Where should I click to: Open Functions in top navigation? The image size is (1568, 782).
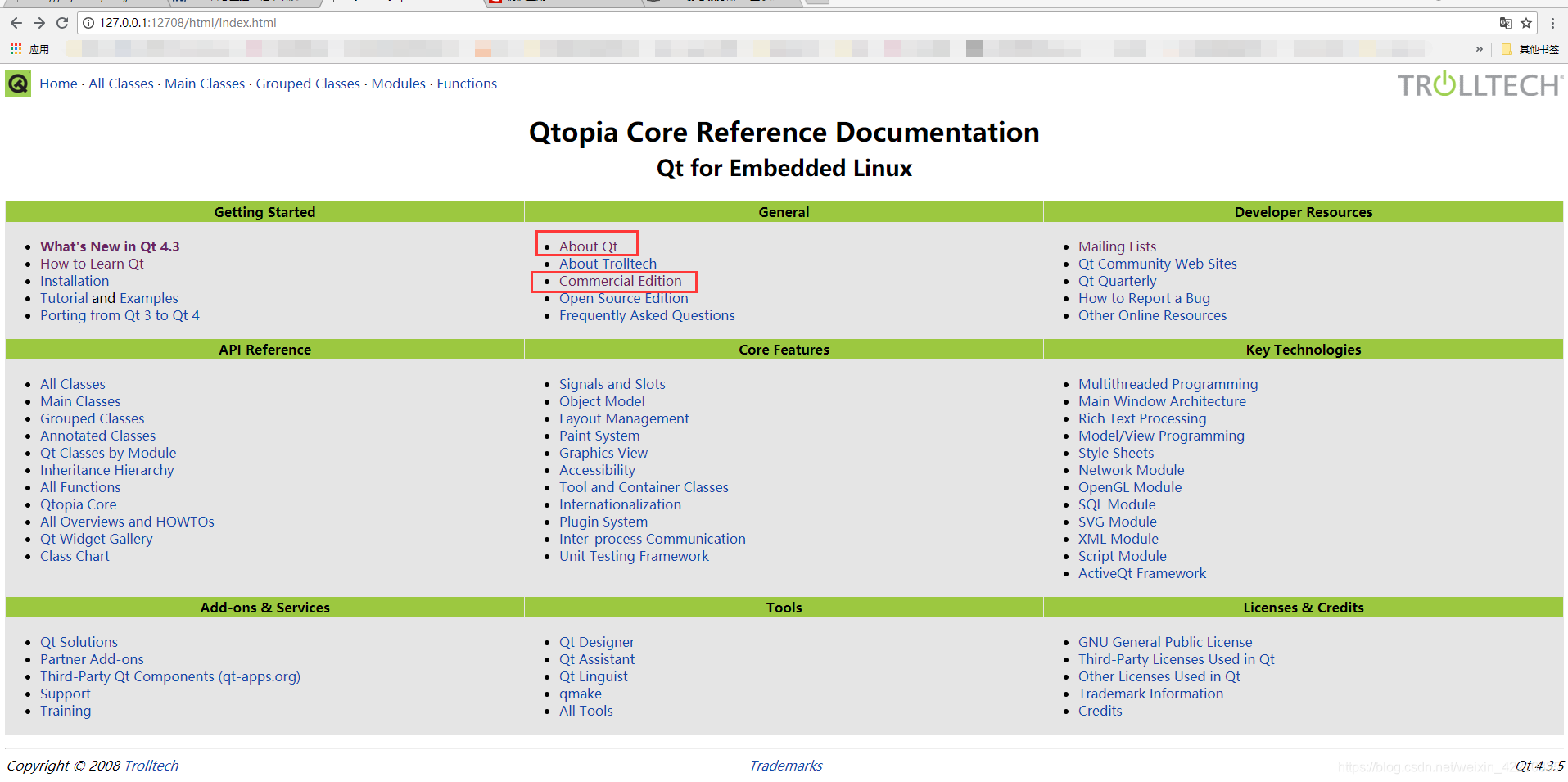467,84
